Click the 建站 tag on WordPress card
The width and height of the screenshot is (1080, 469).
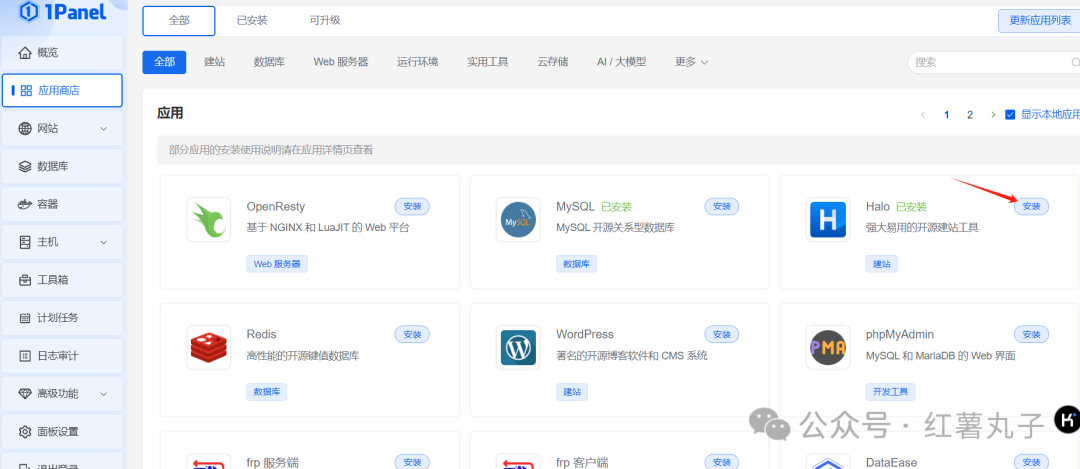[572, 392]
